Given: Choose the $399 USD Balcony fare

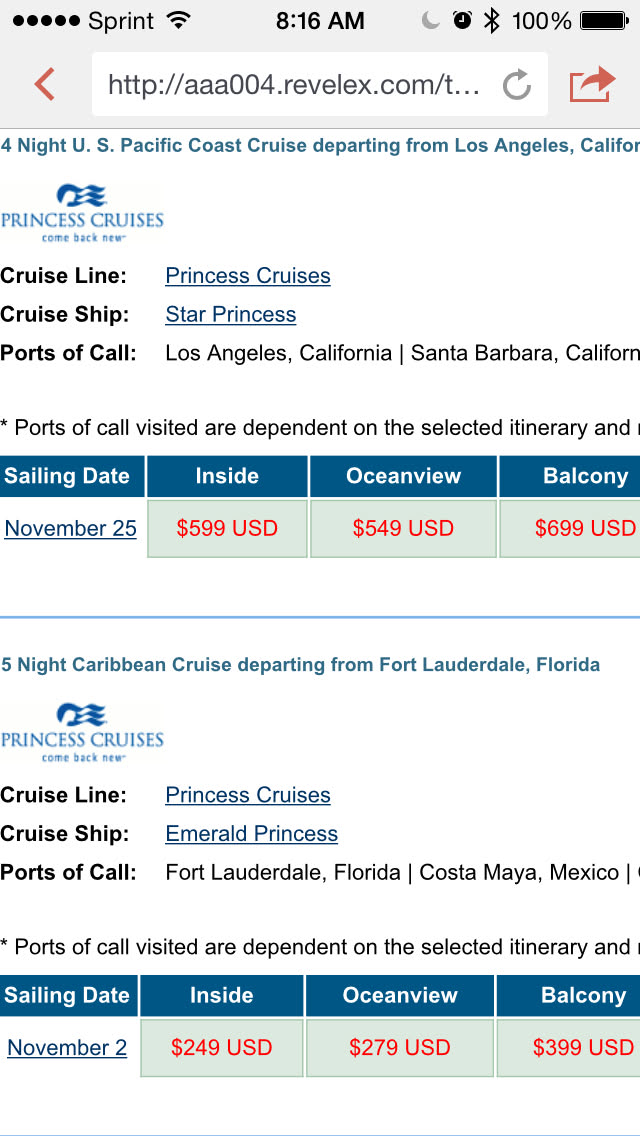Looking at the screenshot, I should [x=583, y=1048].
